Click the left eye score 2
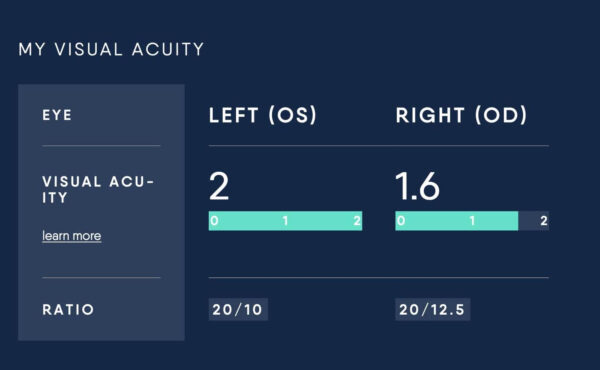The height and width of the screenshot is (370, 600). click(x=219, y=186)
